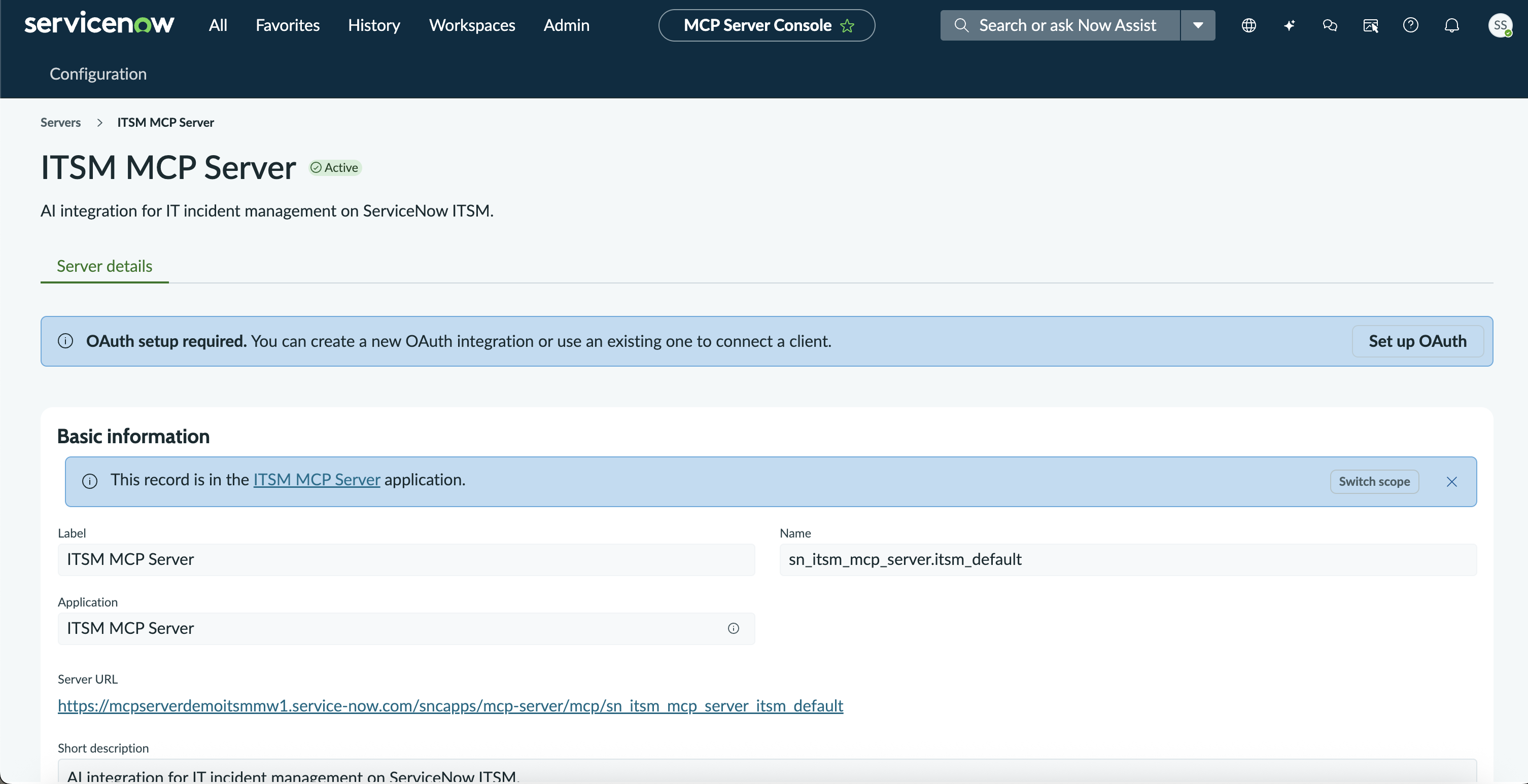Click the search magnifier icon
This screenshot has height=784, width=1528.
(961, 25)
